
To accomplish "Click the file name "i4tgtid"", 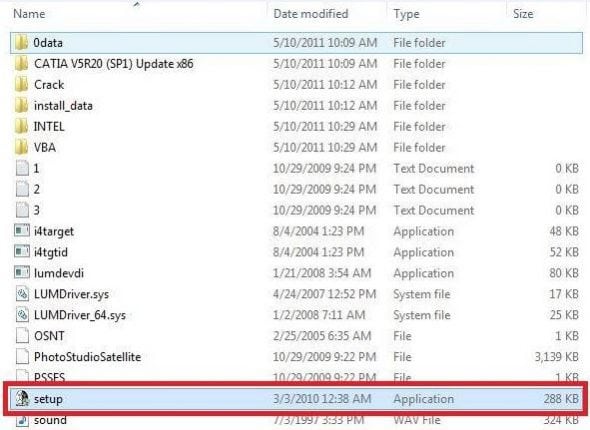I will [51, 252].
